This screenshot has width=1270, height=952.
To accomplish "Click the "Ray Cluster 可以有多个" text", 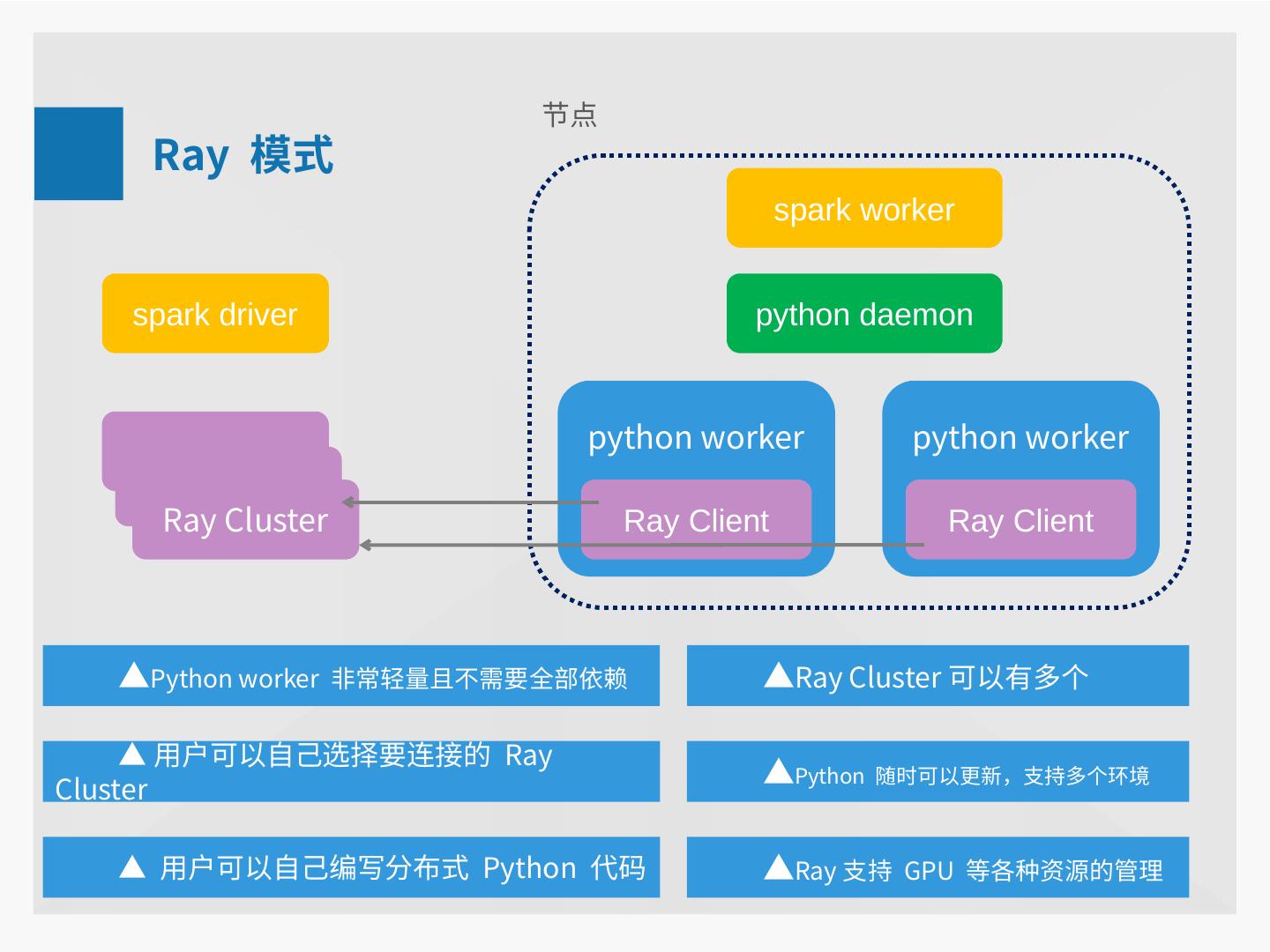I will (941, 677).
